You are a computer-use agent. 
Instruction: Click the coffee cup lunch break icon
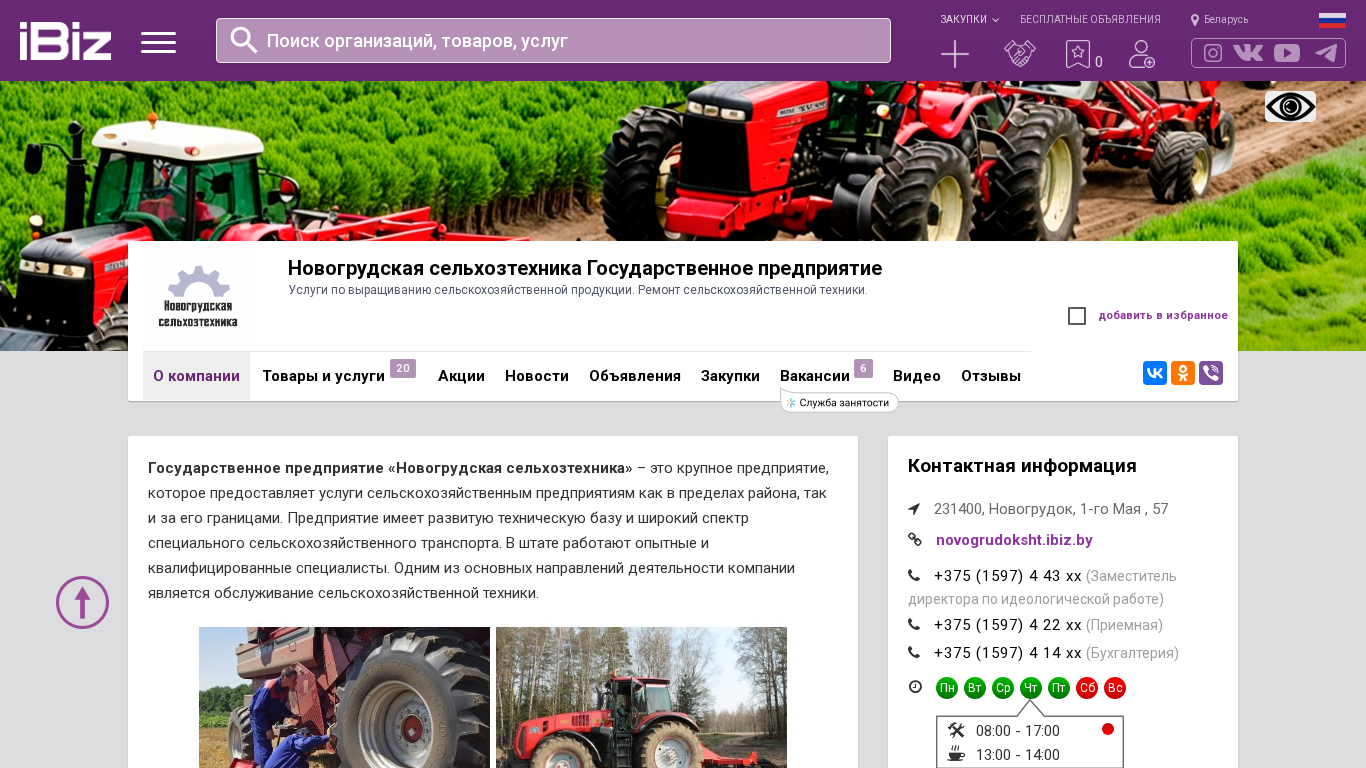click(956, 754)
